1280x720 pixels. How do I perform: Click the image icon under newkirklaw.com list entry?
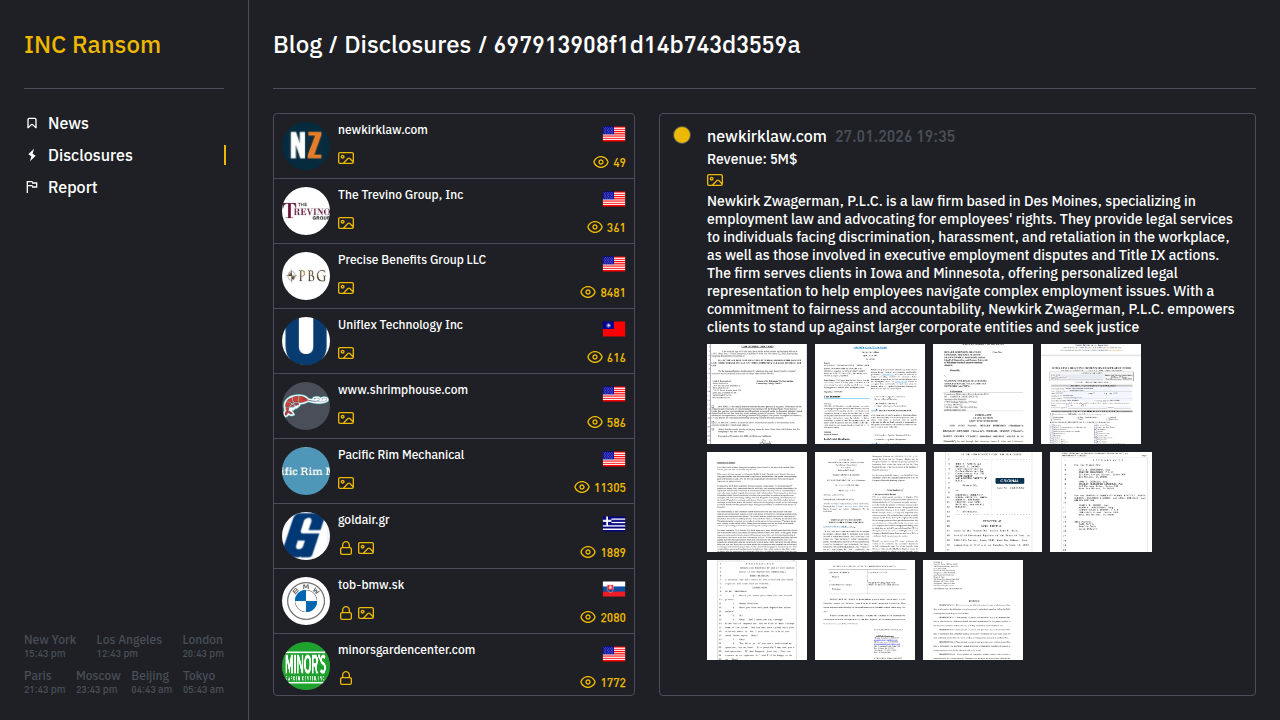click(x=346, y=158)
